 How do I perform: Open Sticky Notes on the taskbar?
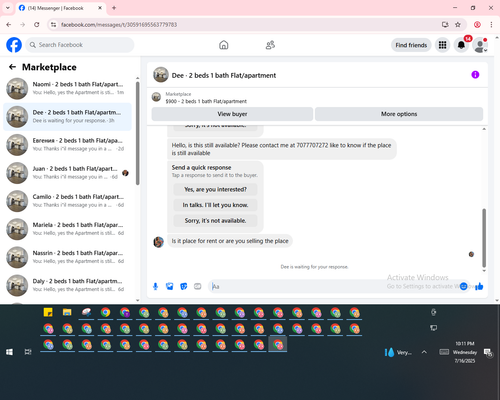48,312
